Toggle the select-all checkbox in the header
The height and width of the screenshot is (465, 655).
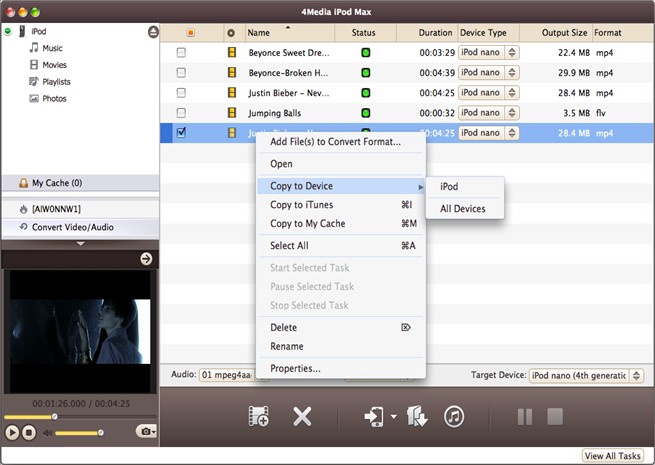click(190, 33)
